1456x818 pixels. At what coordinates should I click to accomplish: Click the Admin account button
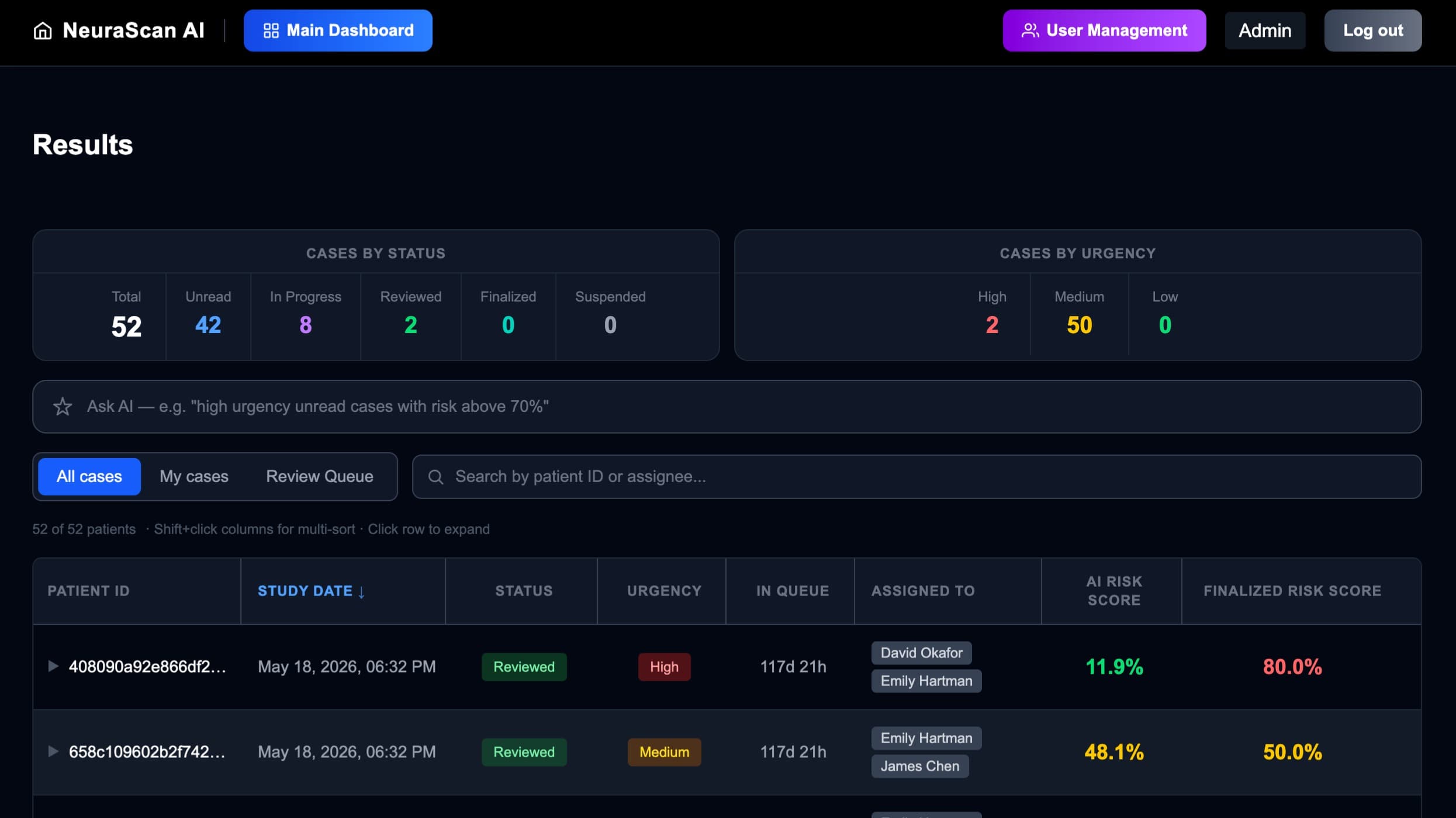click(x=1265, y=30)
